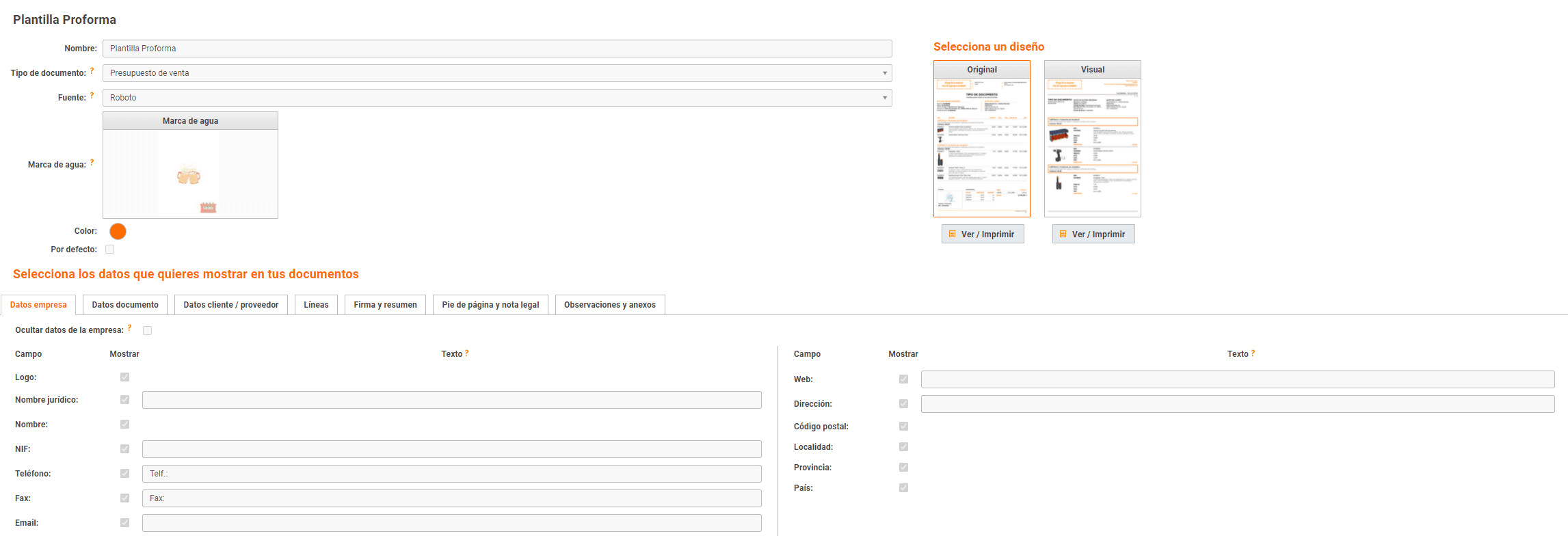Click help icon next to Marca de agua
The height and width of the screenshot is (551, 1568).
pos(92,162)
